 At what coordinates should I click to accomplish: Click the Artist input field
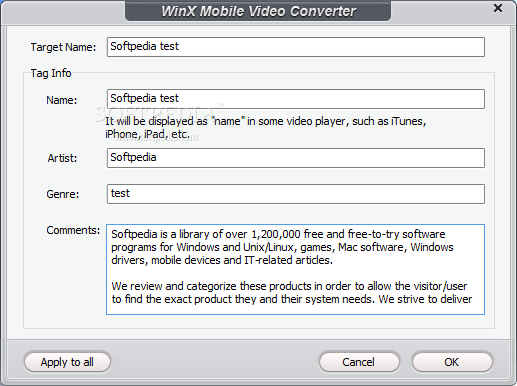coord(296,158)
